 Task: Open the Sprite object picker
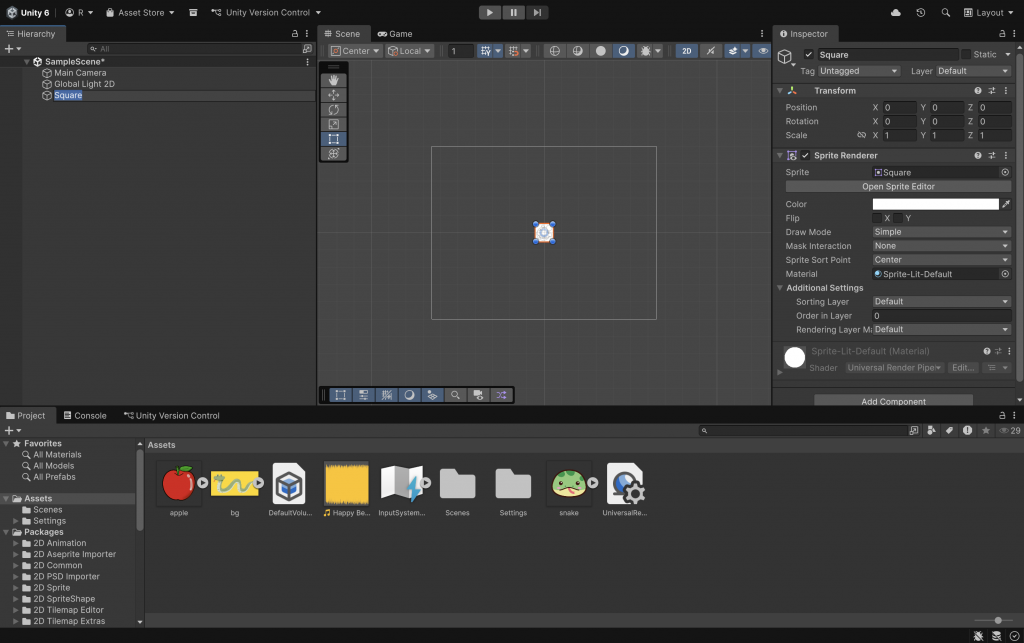1005,172
